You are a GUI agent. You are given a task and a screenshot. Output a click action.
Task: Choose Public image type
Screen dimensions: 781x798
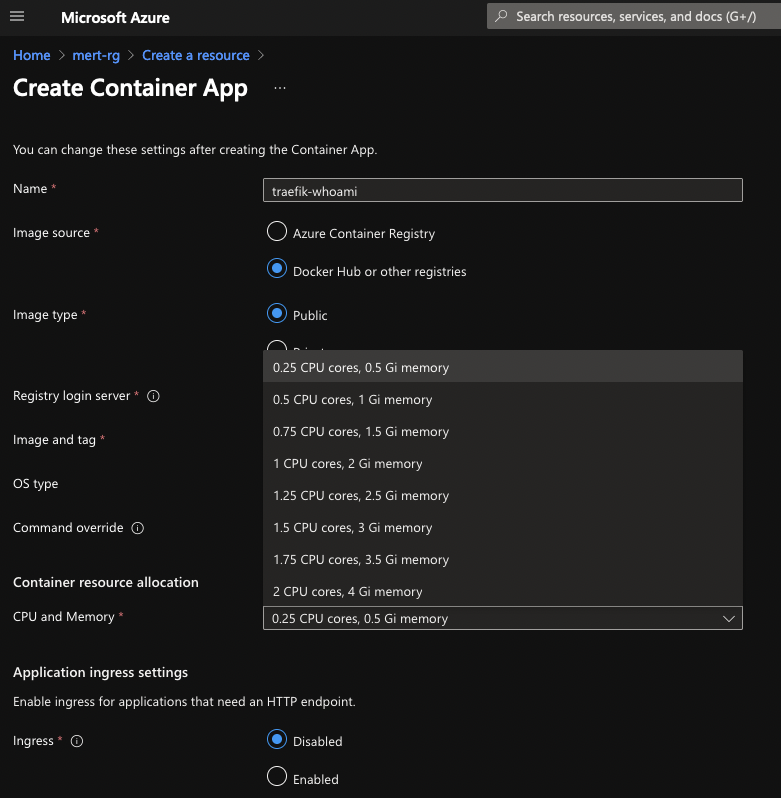tap(277, 314)
